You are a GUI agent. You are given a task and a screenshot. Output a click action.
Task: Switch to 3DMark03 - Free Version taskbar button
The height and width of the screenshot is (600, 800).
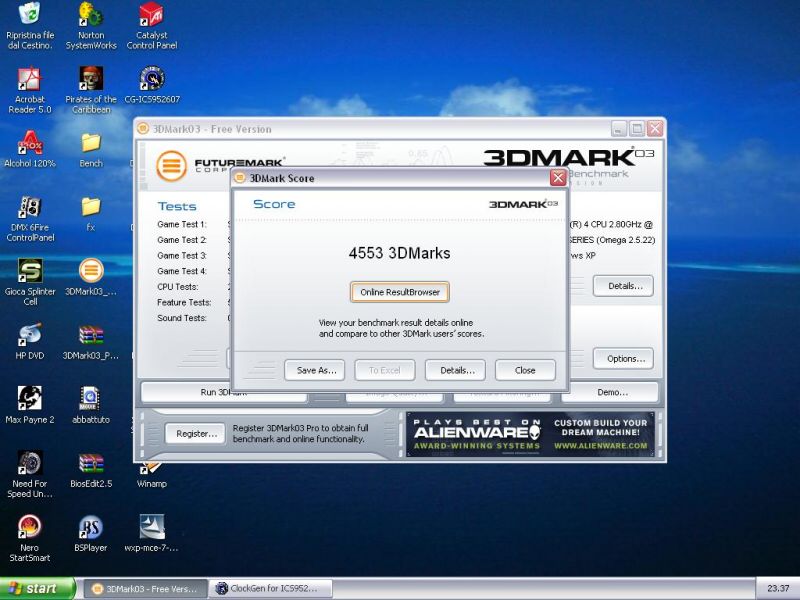(145, 589)
